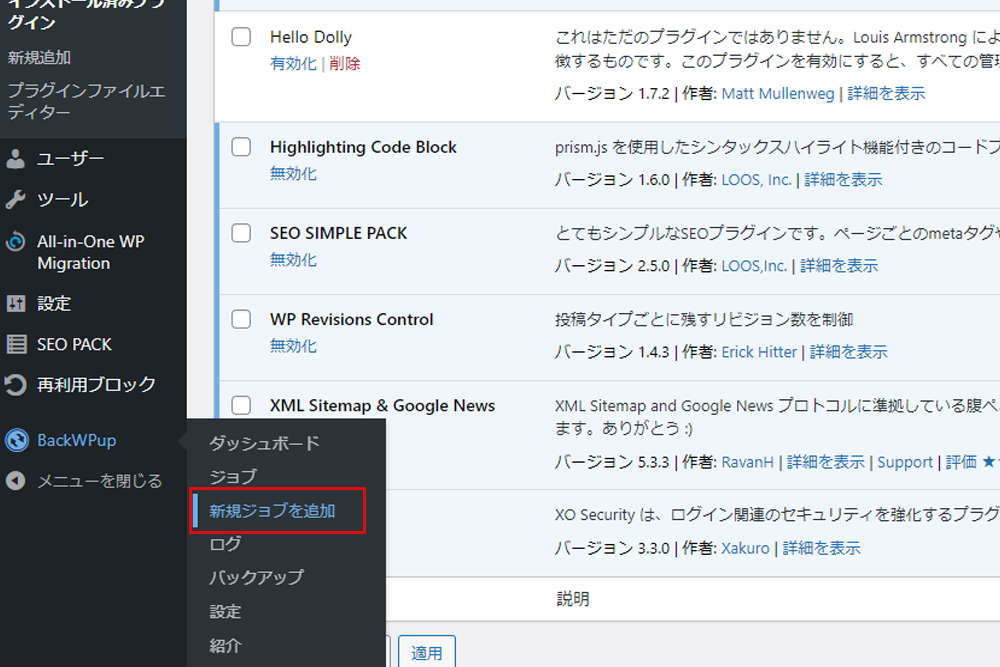Click BackWPup in the sidebar

tap(77, 440)
